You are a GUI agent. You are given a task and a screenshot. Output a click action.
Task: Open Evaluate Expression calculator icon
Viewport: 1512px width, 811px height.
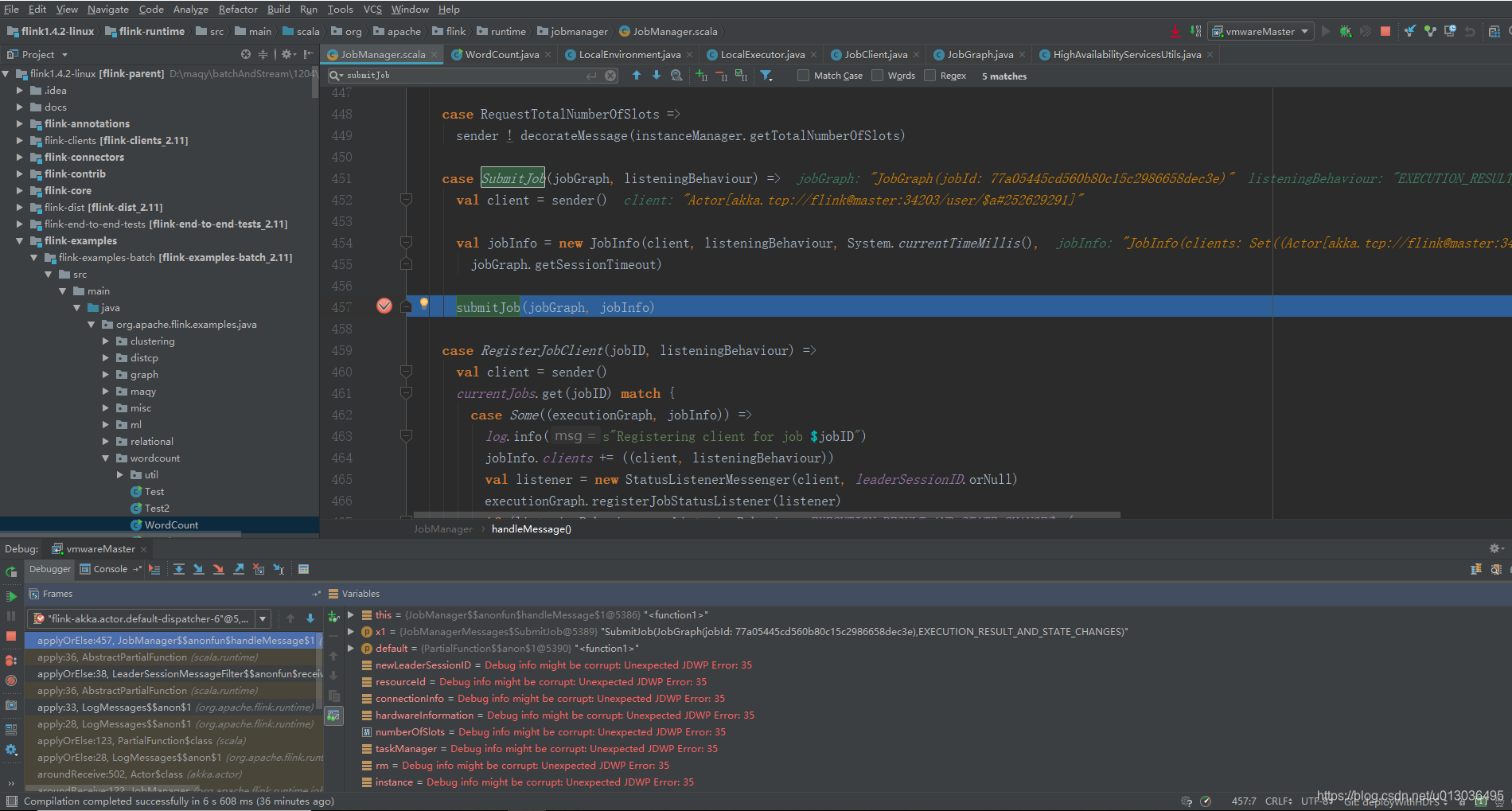point(303,569)
